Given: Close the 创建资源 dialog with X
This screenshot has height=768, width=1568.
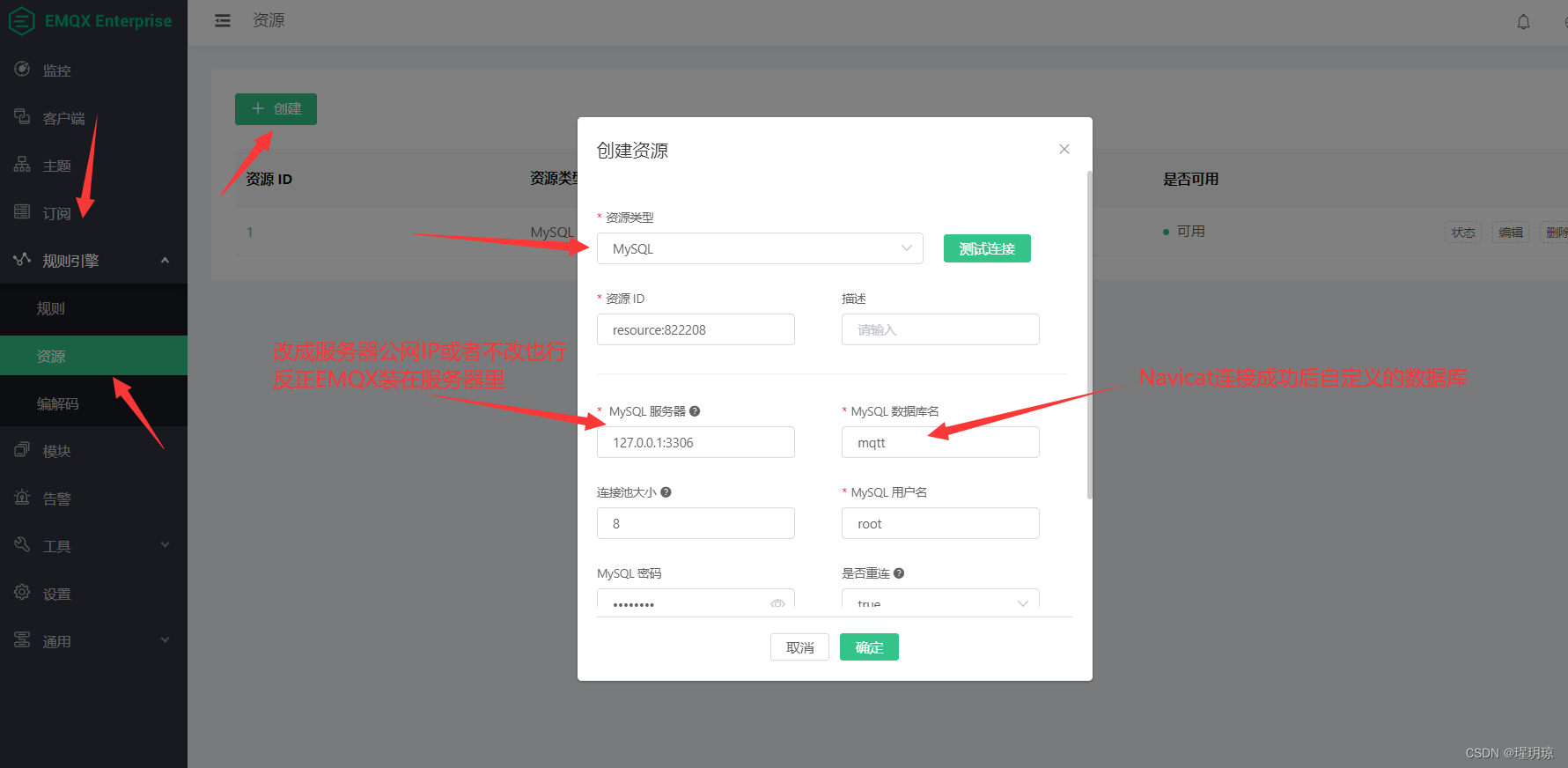Looking at the screenshot, I should pos(1064,149).
